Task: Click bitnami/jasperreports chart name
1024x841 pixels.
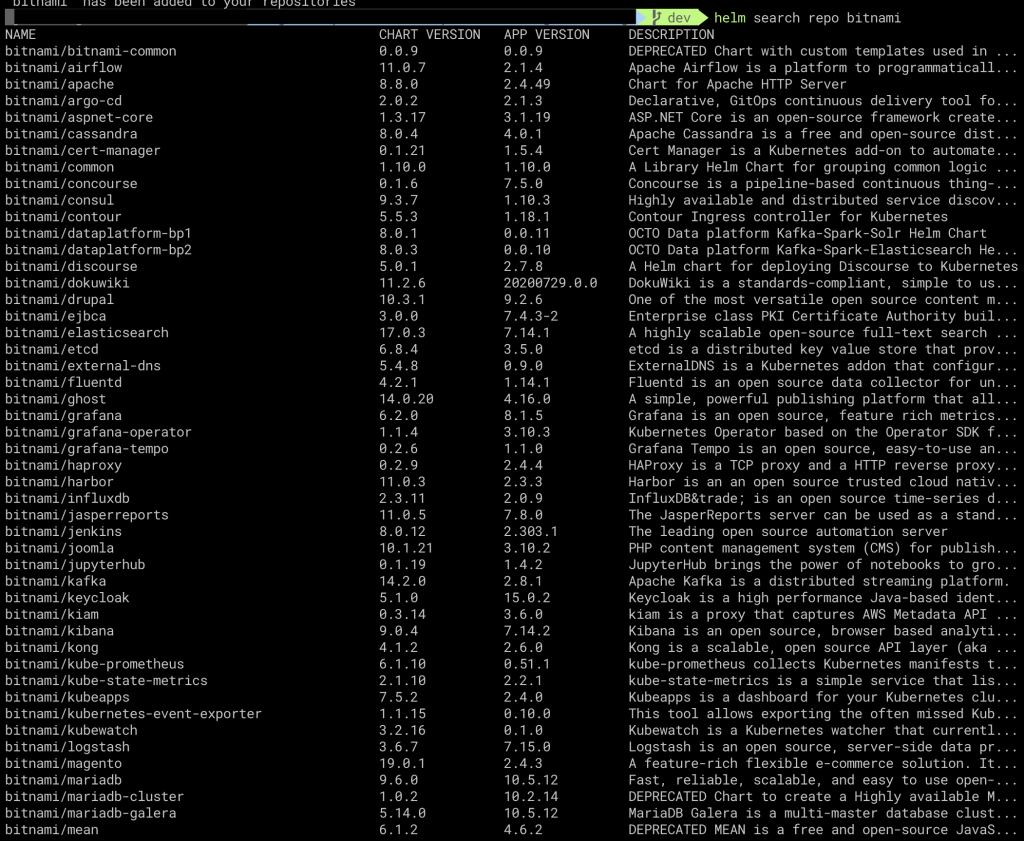Action: 87,515
